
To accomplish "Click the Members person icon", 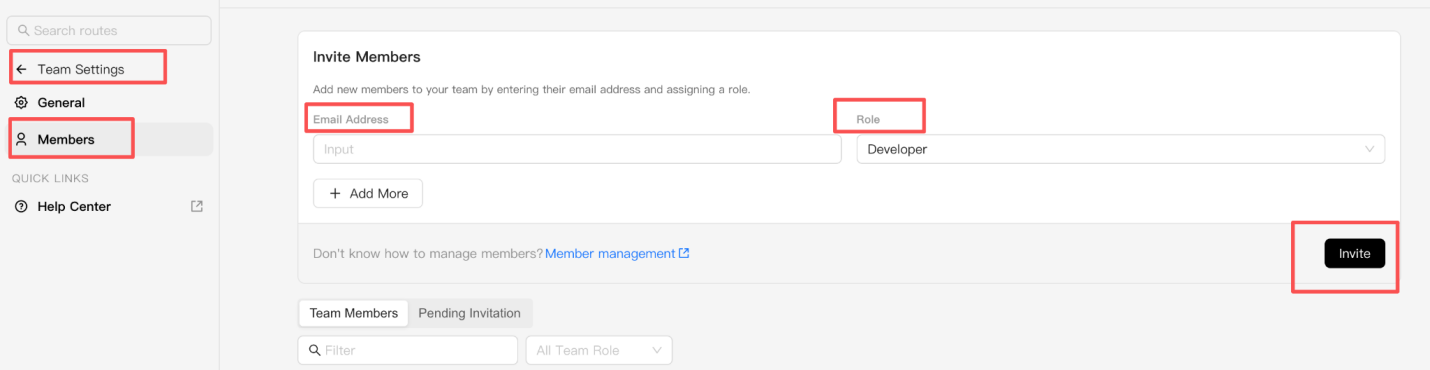I will pos(21,140).
